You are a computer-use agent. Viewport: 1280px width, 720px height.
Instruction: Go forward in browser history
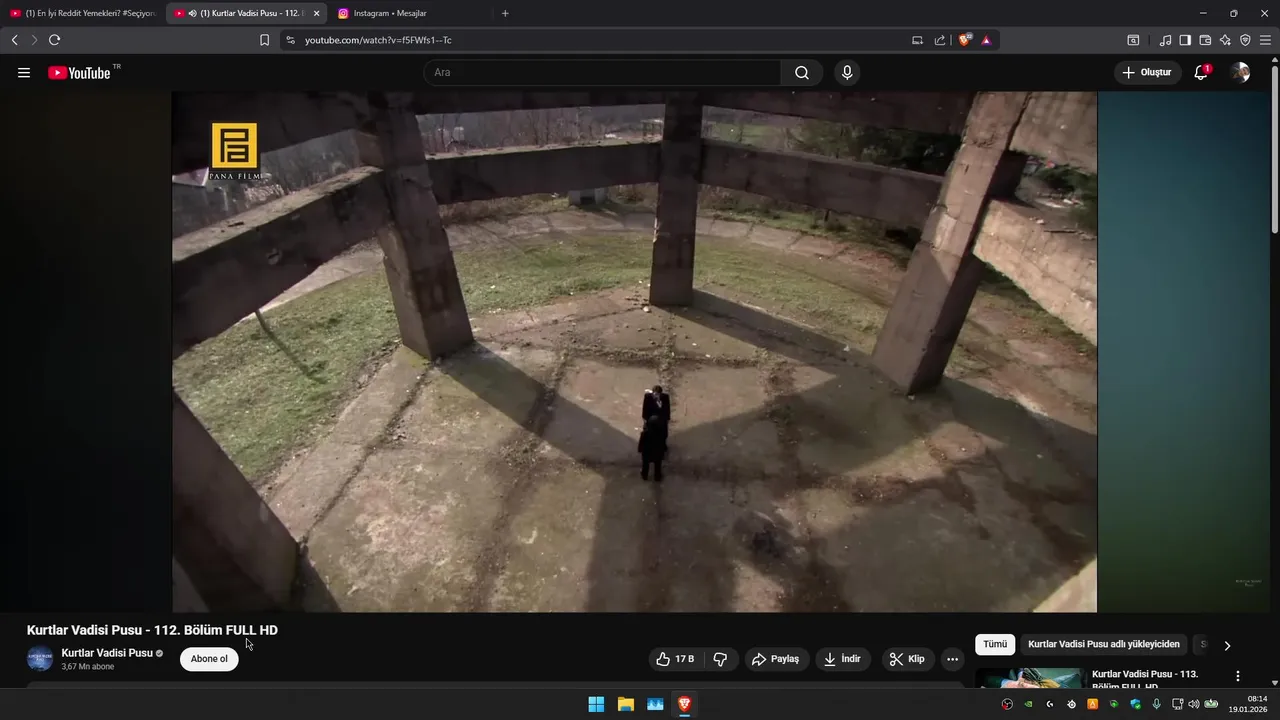pos(34,40)
